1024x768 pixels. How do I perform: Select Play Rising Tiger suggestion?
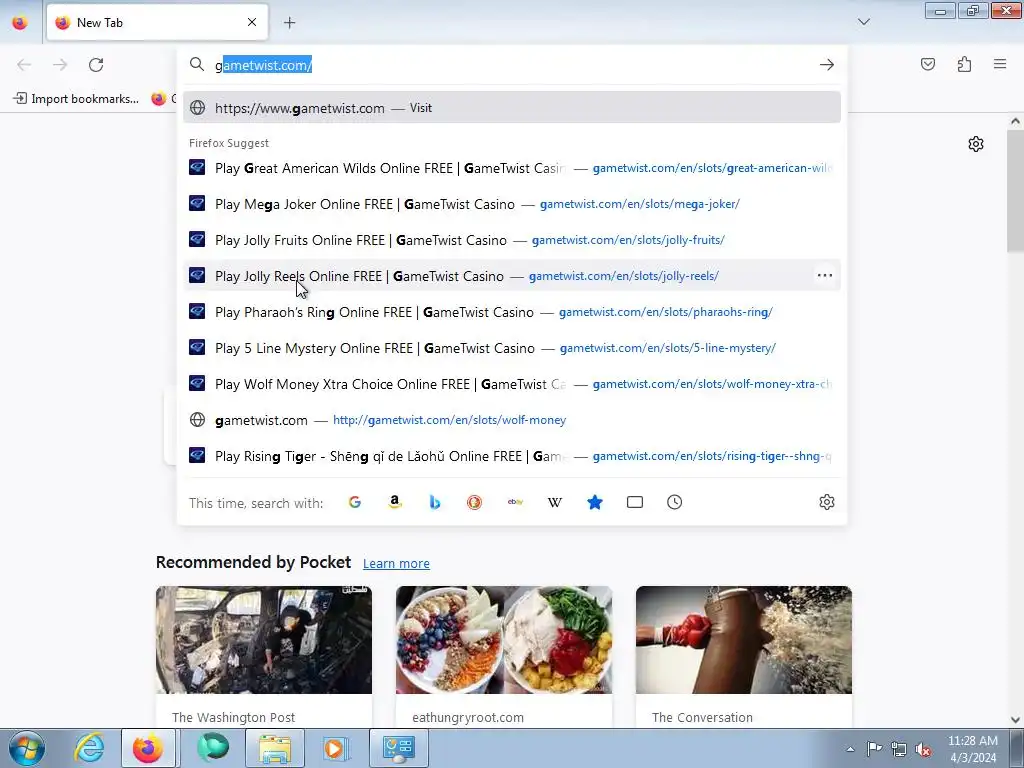coord(512,456)
